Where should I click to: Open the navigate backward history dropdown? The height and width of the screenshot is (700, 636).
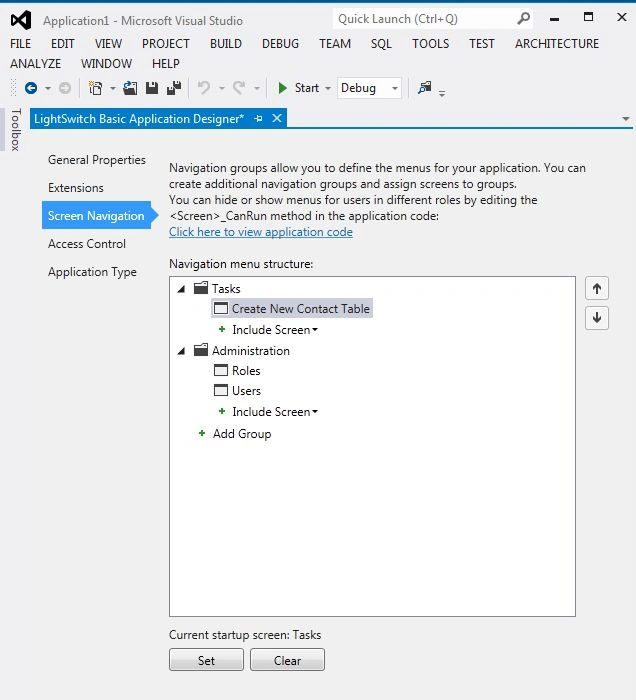click(47, 88)
